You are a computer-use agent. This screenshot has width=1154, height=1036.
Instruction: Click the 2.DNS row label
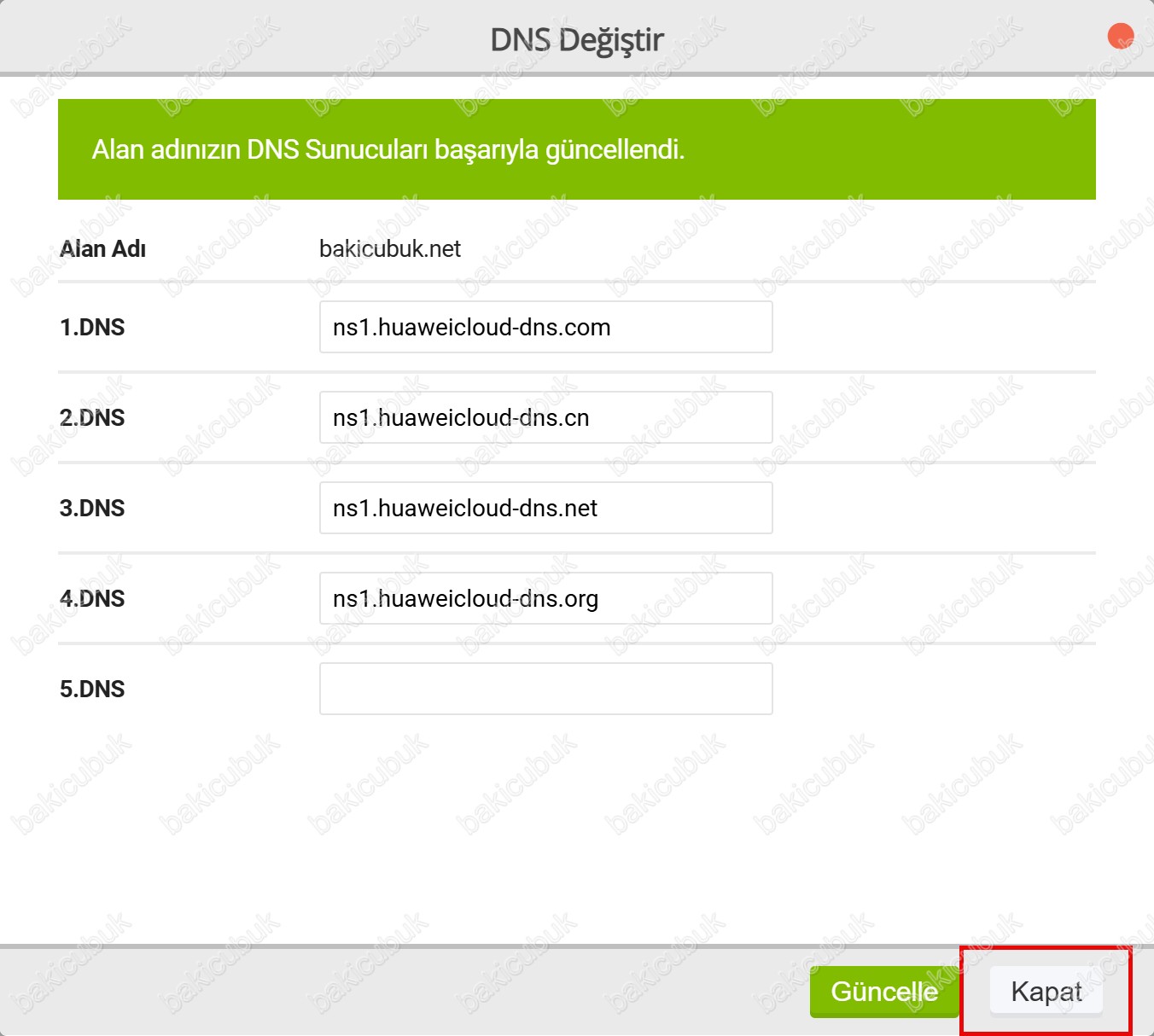tap(92, 418)
